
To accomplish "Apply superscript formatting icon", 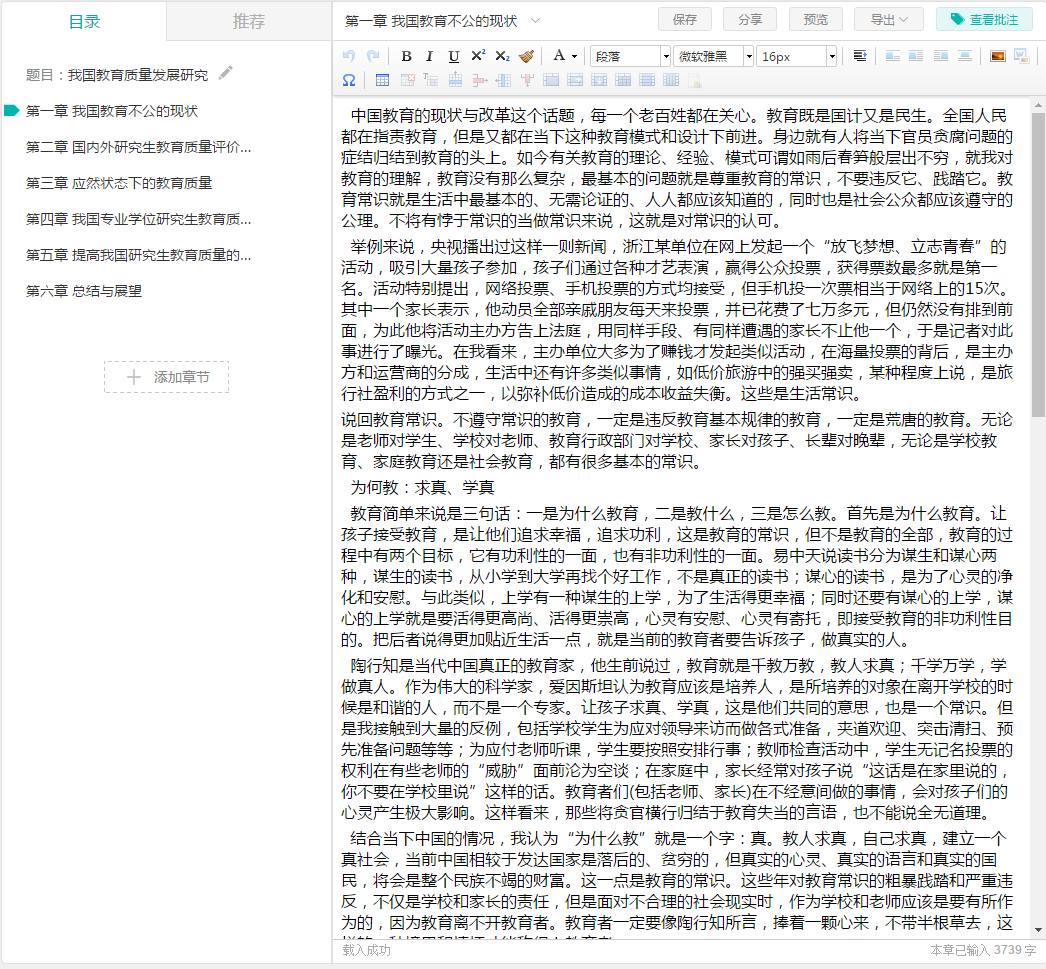I will (x=478, y=56).
